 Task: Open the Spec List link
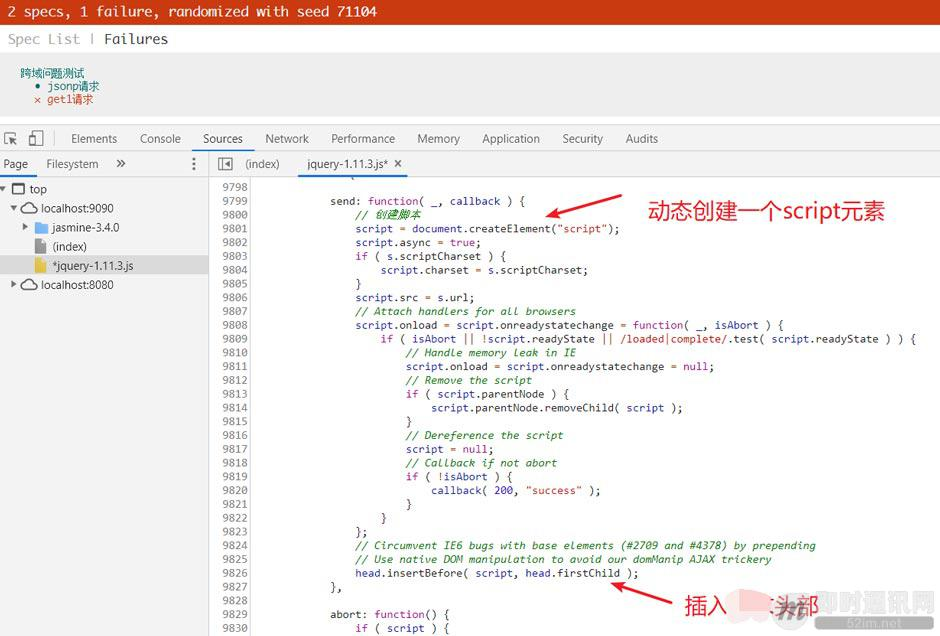click(44, 39)
